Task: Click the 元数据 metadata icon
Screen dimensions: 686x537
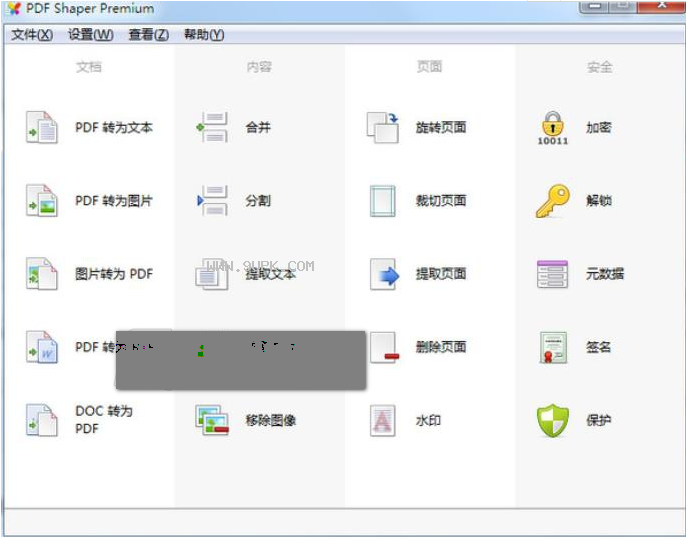Action: (x=553, y=274)
